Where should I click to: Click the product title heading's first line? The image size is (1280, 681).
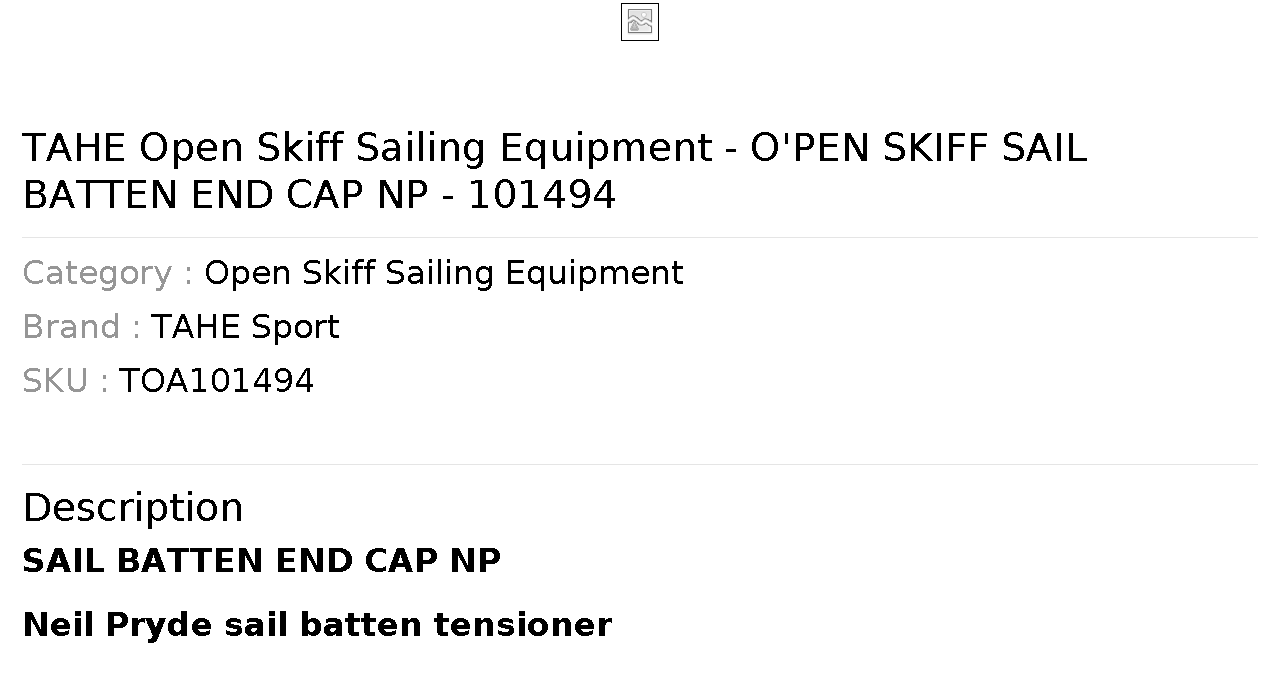(554, 148)
